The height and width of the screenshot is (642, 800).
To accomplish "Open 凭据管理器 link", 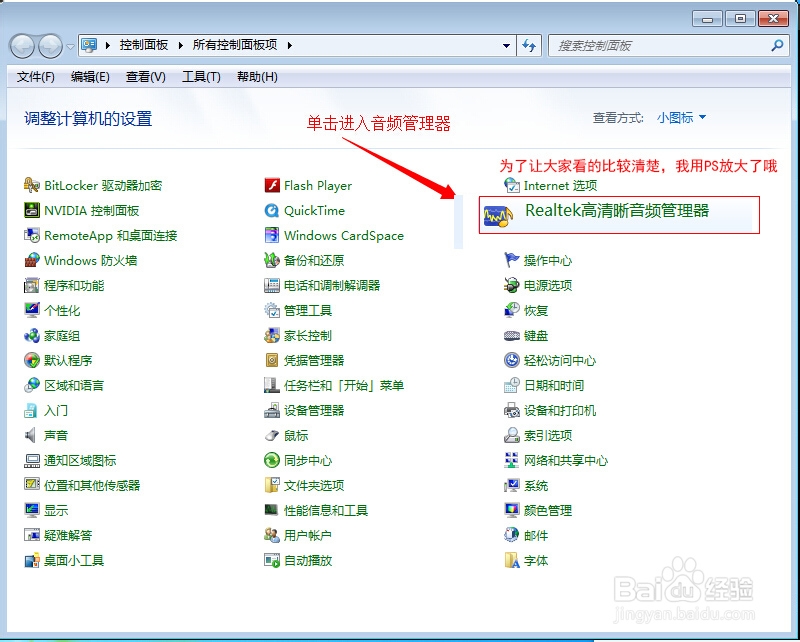I will [x=314, y=360].
